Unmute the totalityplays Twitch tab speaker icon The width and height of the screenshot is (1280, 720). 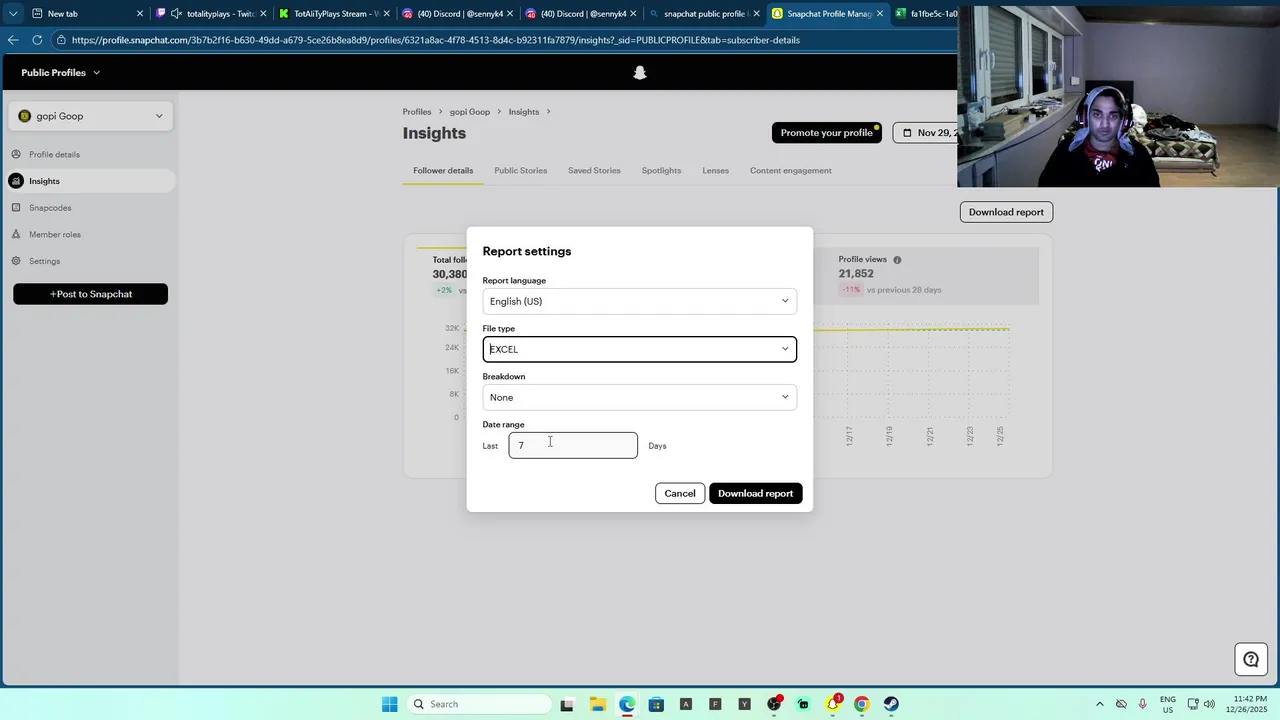tap(176, 14)
